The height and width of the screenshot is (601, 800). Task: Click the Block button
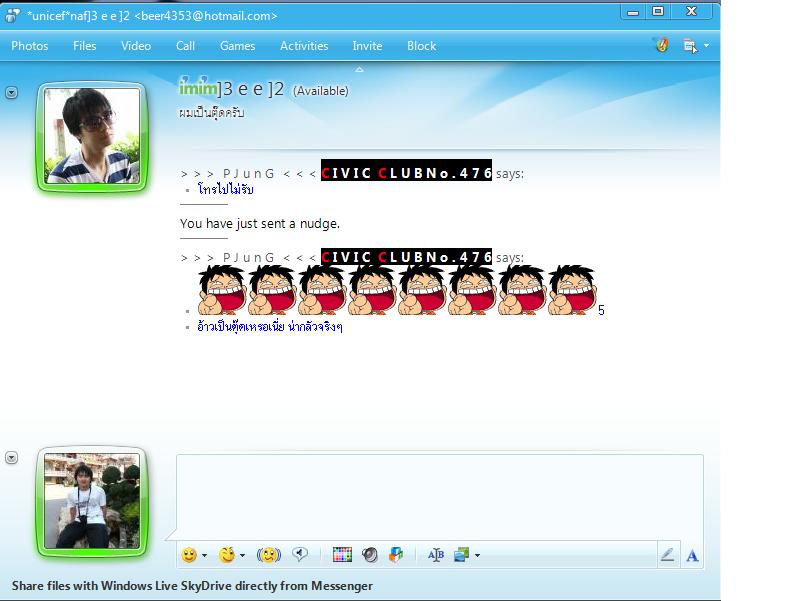point(421,46)
